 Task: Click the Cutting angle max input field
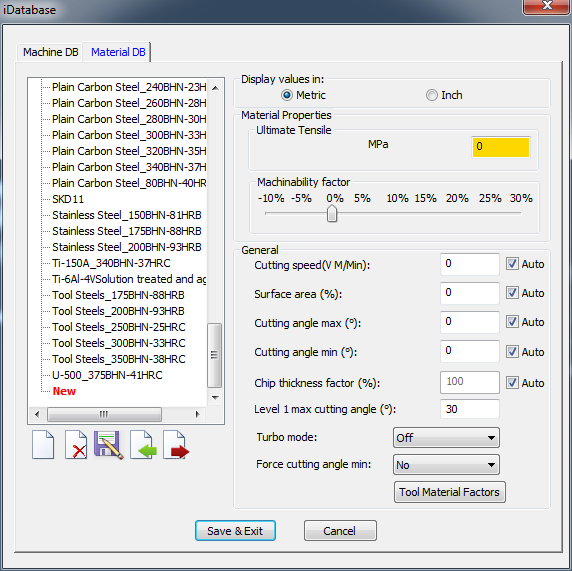click(x=469, y=322)
